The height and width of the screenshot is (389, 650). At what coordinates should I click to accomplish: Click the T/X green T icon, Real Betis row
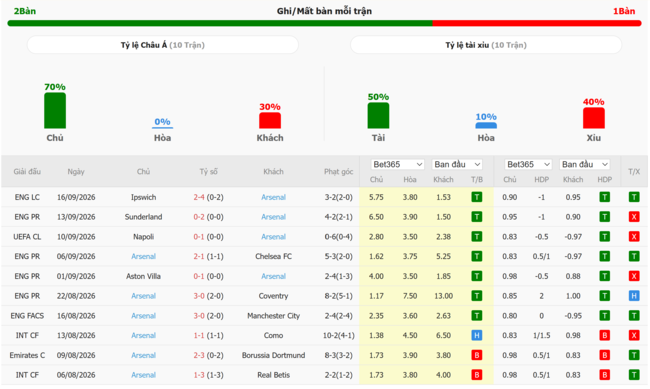(x=634, y=375)
